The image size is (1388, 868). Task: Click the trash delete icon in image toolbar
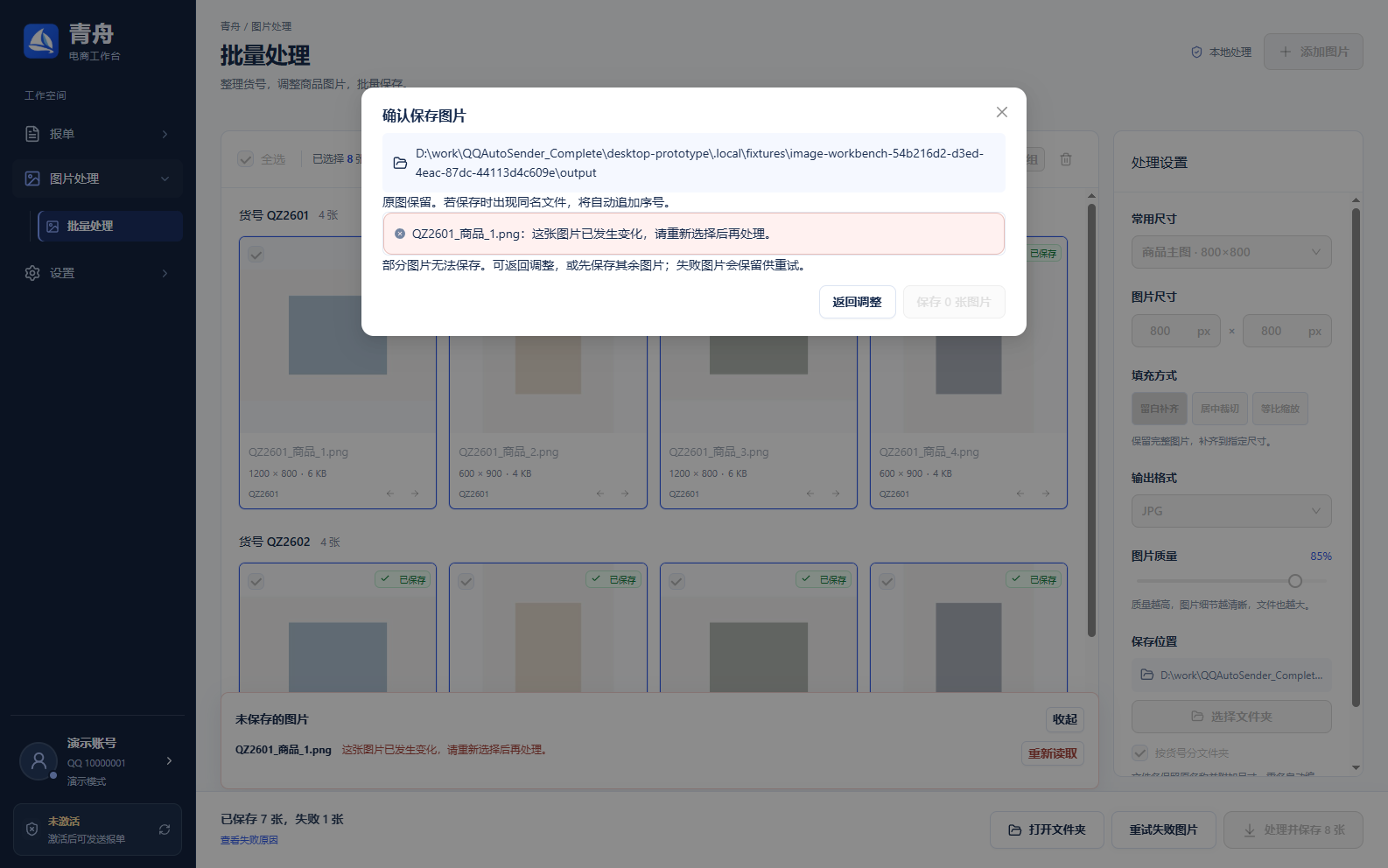(1066, 159)
